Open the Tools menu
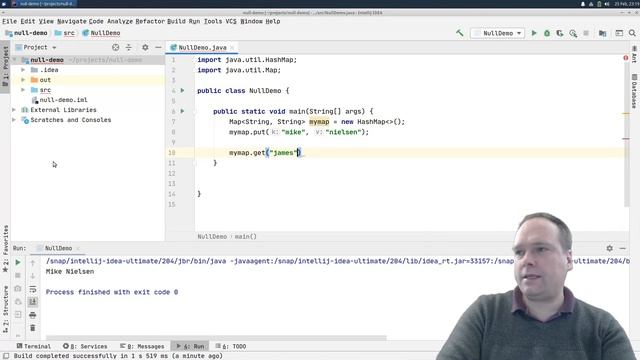 pos(213,21)
